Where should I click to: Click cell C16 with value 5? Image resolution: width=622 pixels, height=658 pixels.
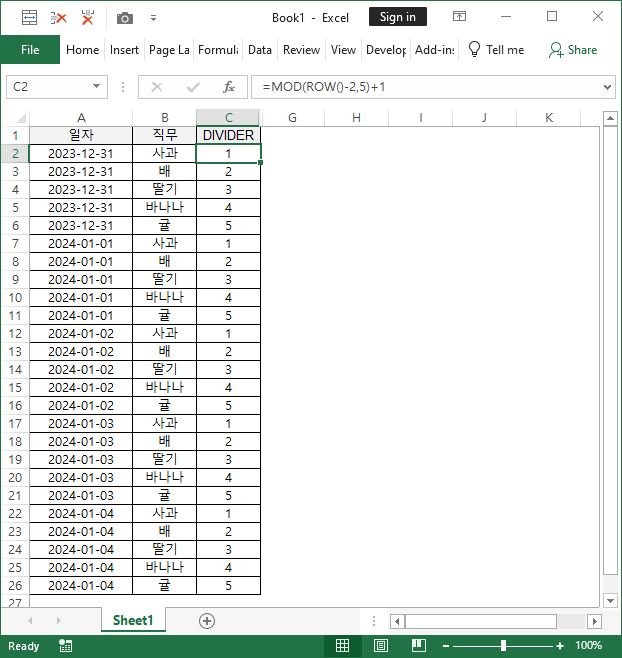pos(228,405)
